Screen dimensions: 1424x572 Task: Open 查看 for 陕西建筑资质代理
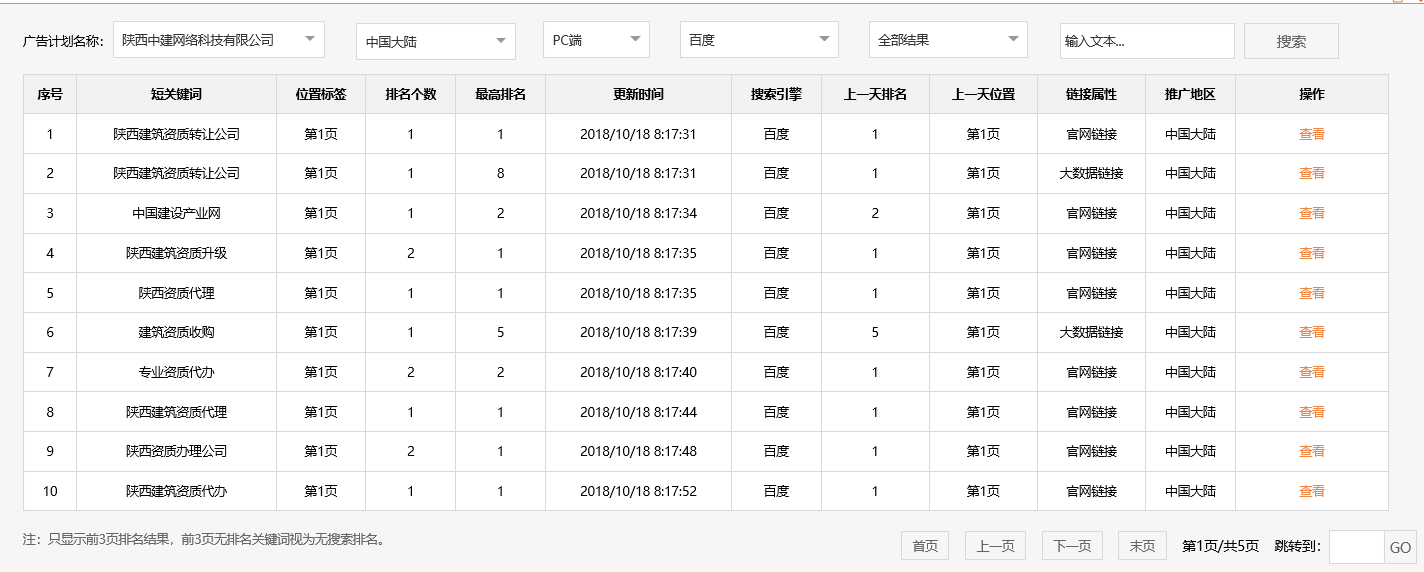1311,412
